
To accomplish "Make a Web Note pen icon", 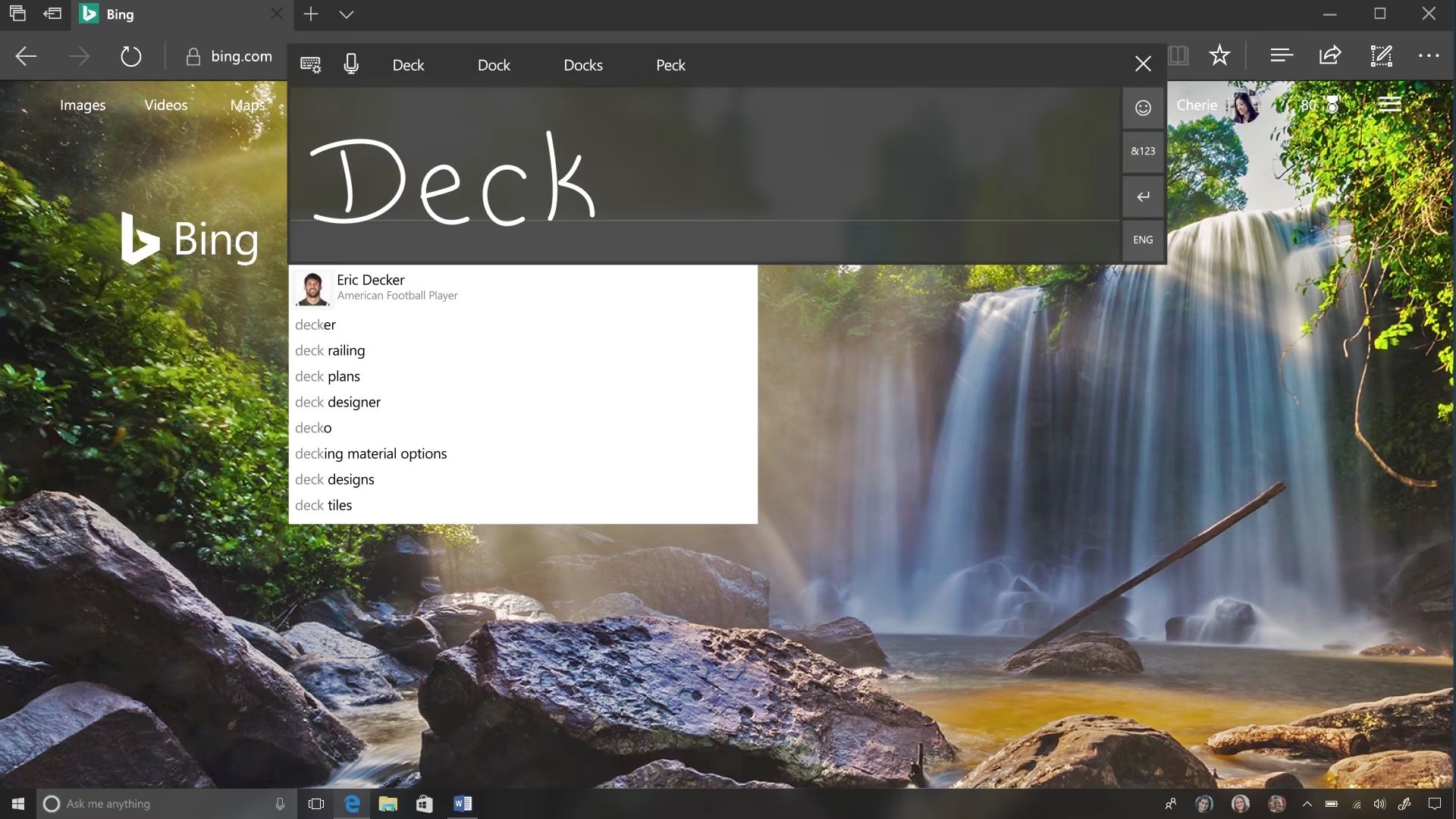I will click(1381, 55).
